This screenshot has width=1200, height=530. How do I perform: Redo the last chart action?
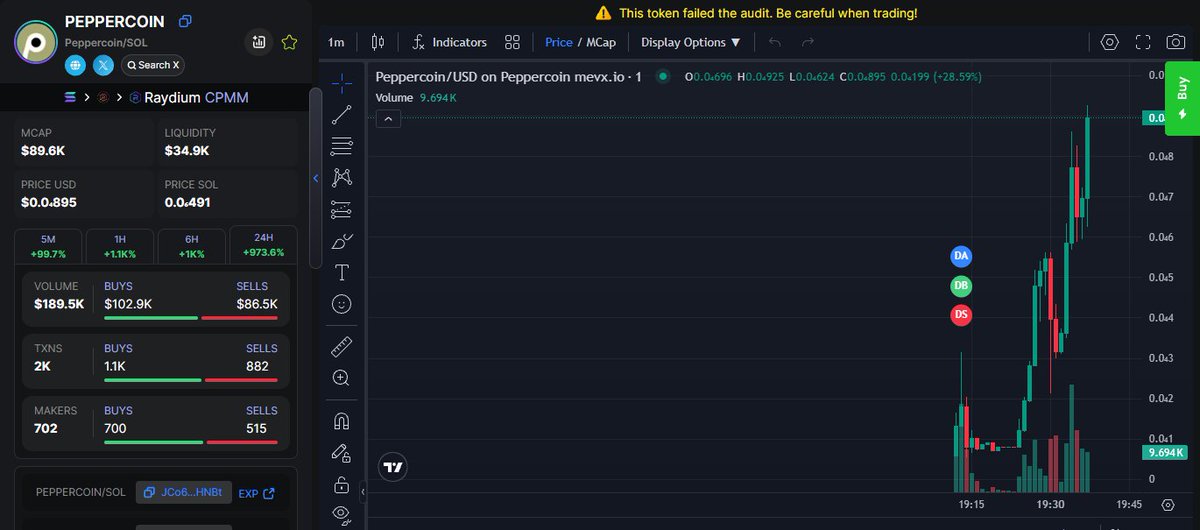pyautogui.click(x=808, y=42)
